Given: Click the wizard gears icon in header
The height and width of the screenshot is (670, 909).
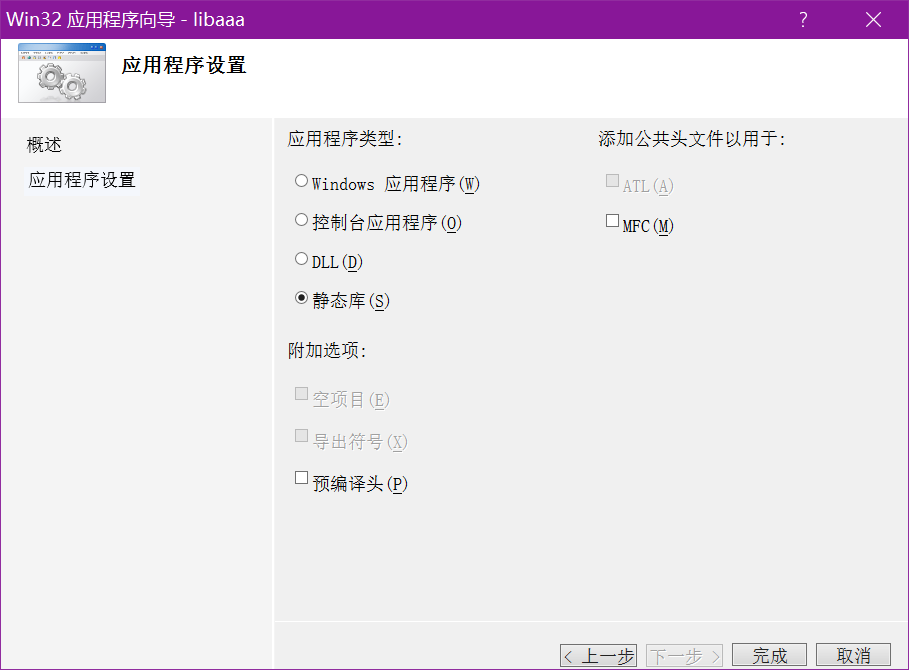Looking at the screenshot, I should click(x=61, y=74).
